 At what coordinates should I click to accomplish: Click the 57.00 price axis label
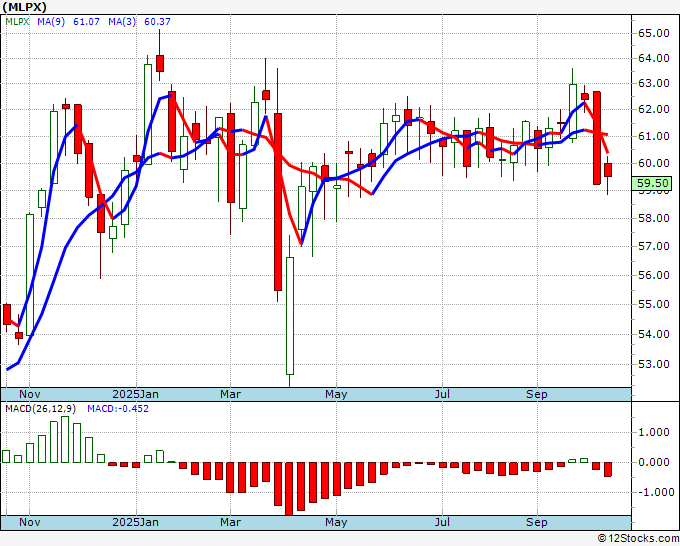(653, 246)
